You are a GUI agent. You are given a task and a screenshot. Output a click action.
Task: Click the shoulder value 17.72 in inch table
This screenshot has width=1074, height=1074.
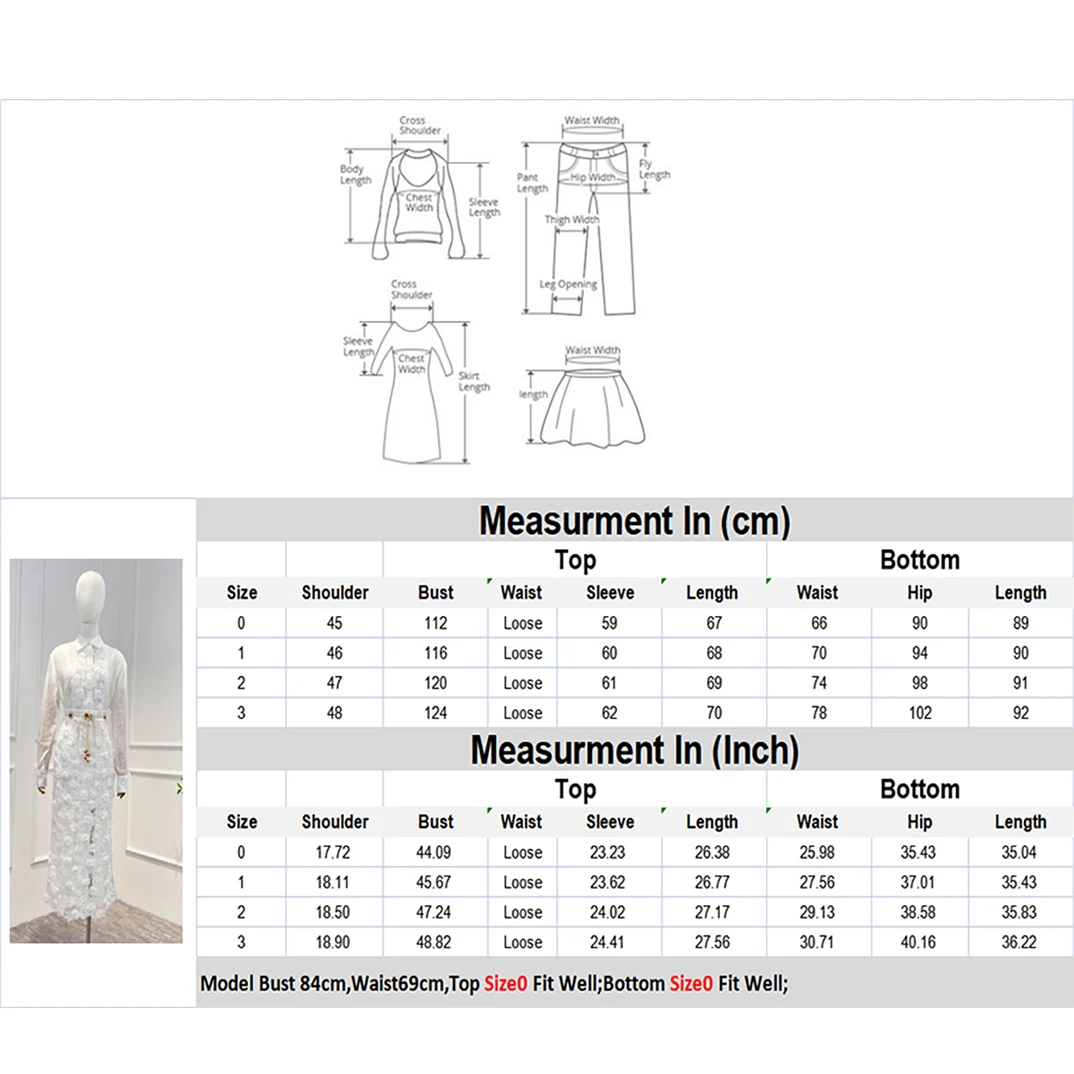[x=333, y=853]
